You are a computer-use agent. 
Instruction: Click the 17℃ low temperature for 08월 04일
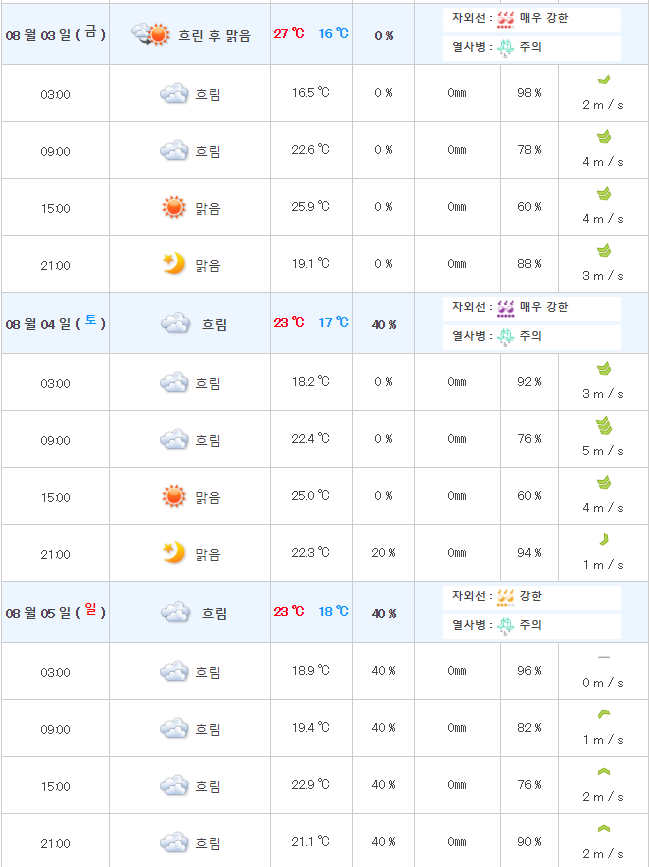333,323
